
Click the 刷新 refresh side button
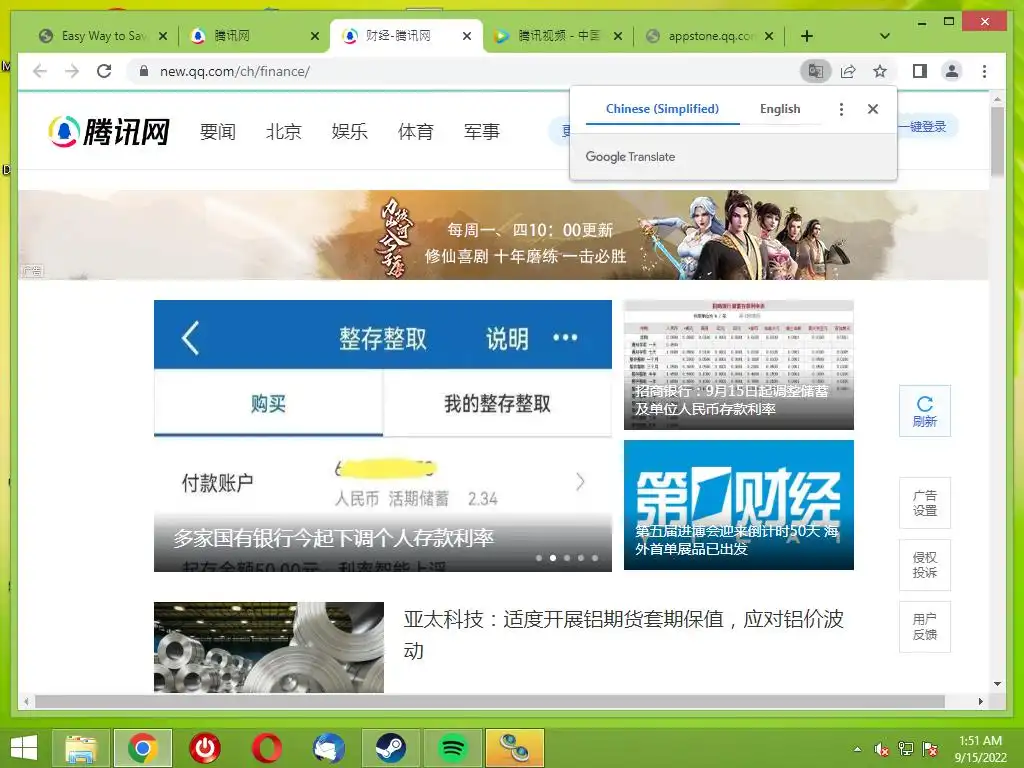[925, 411]
